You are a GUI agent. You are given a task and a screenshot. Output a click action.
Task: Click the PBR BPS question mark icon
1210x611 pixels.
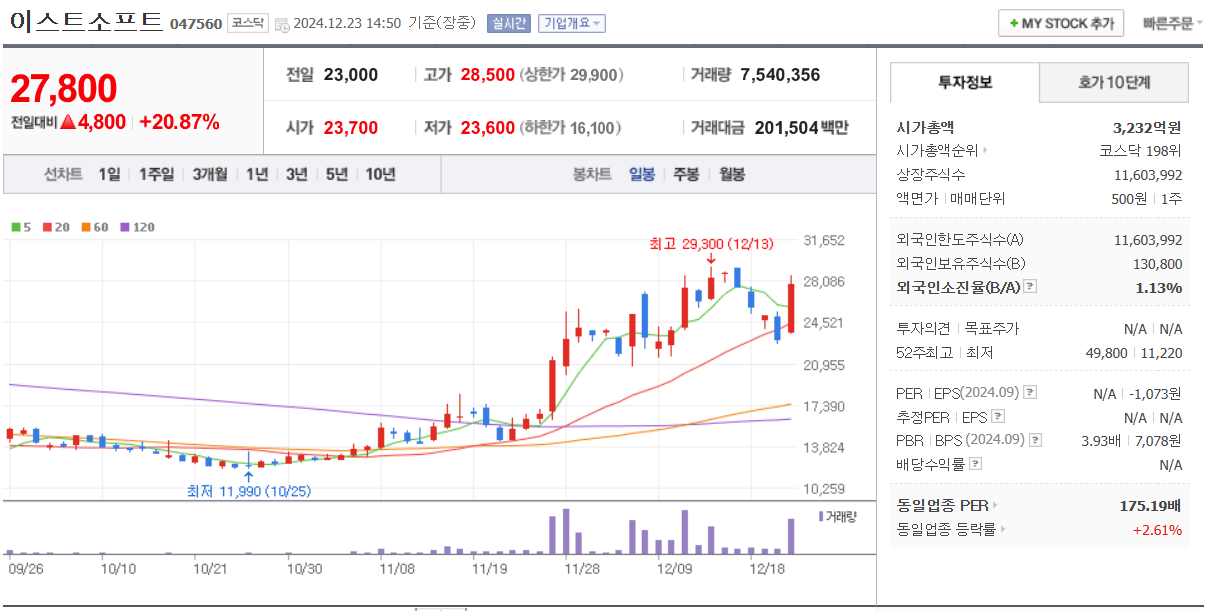(1034, 440)
